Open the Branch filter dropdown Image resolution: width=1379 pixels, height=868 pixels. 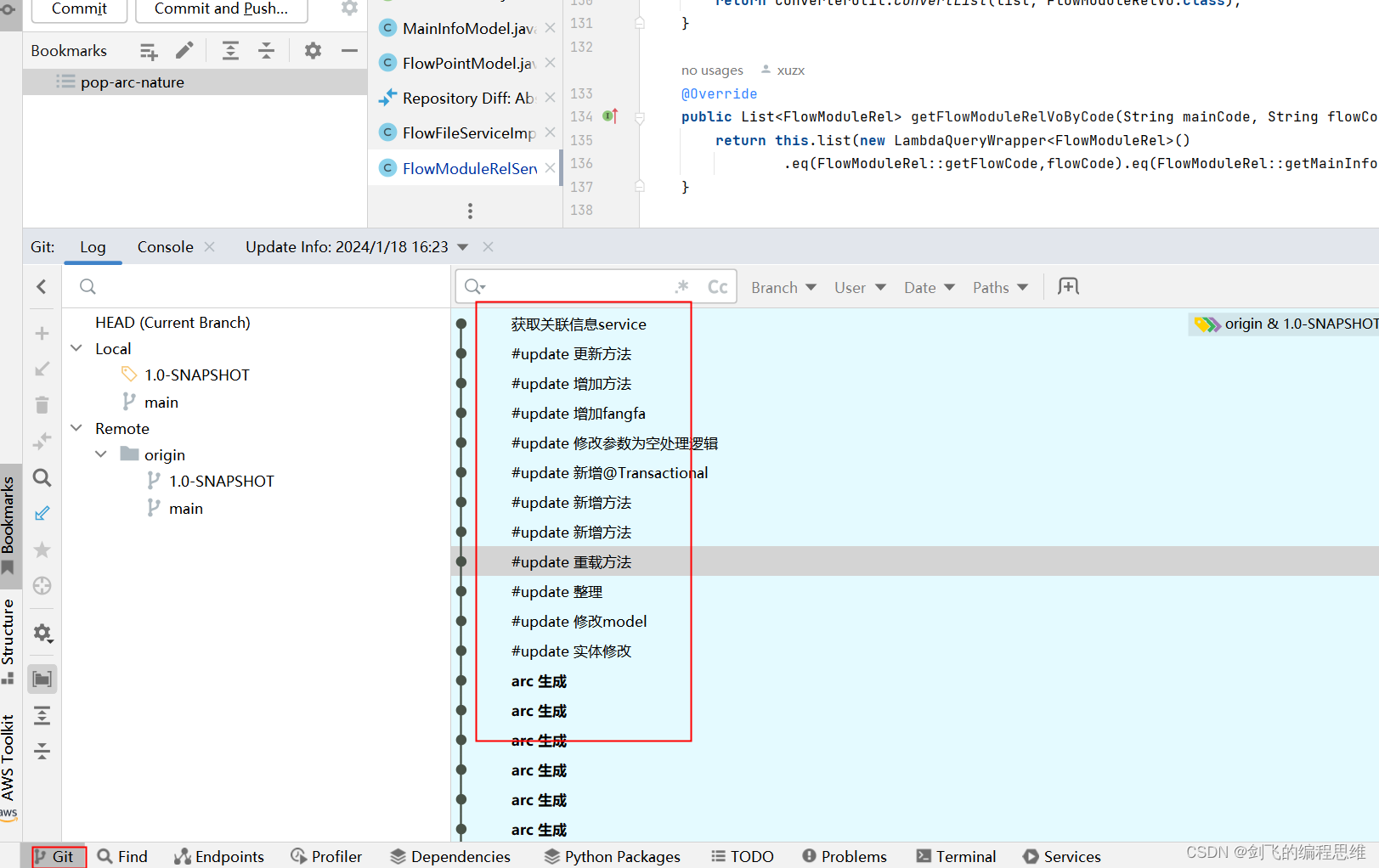782,287
